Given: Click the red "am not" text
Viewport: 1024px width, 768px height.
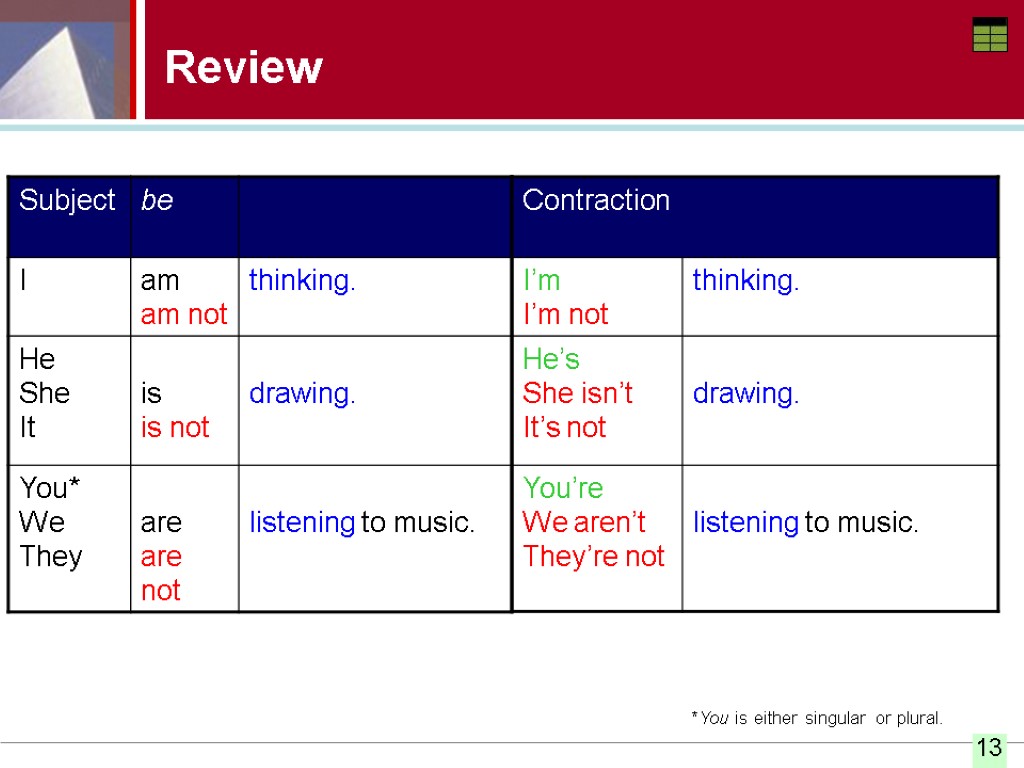Looking at the screenshot, I should [x=184, y=314].
